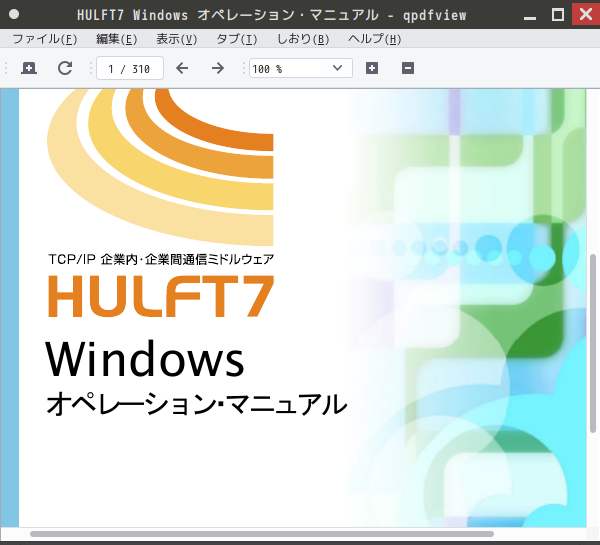This screenshot has height=545, width=600.
Task: Click the open file icon in toolbar
Action: pos(29,68)
